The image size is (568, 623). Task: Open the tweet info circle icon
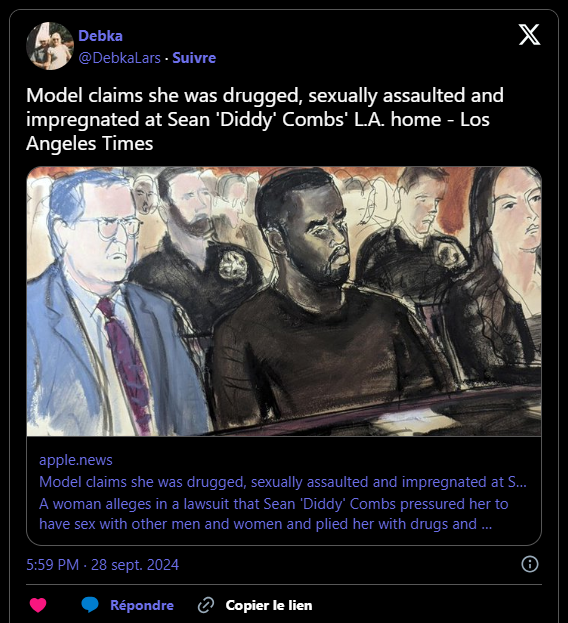[529, 564]
